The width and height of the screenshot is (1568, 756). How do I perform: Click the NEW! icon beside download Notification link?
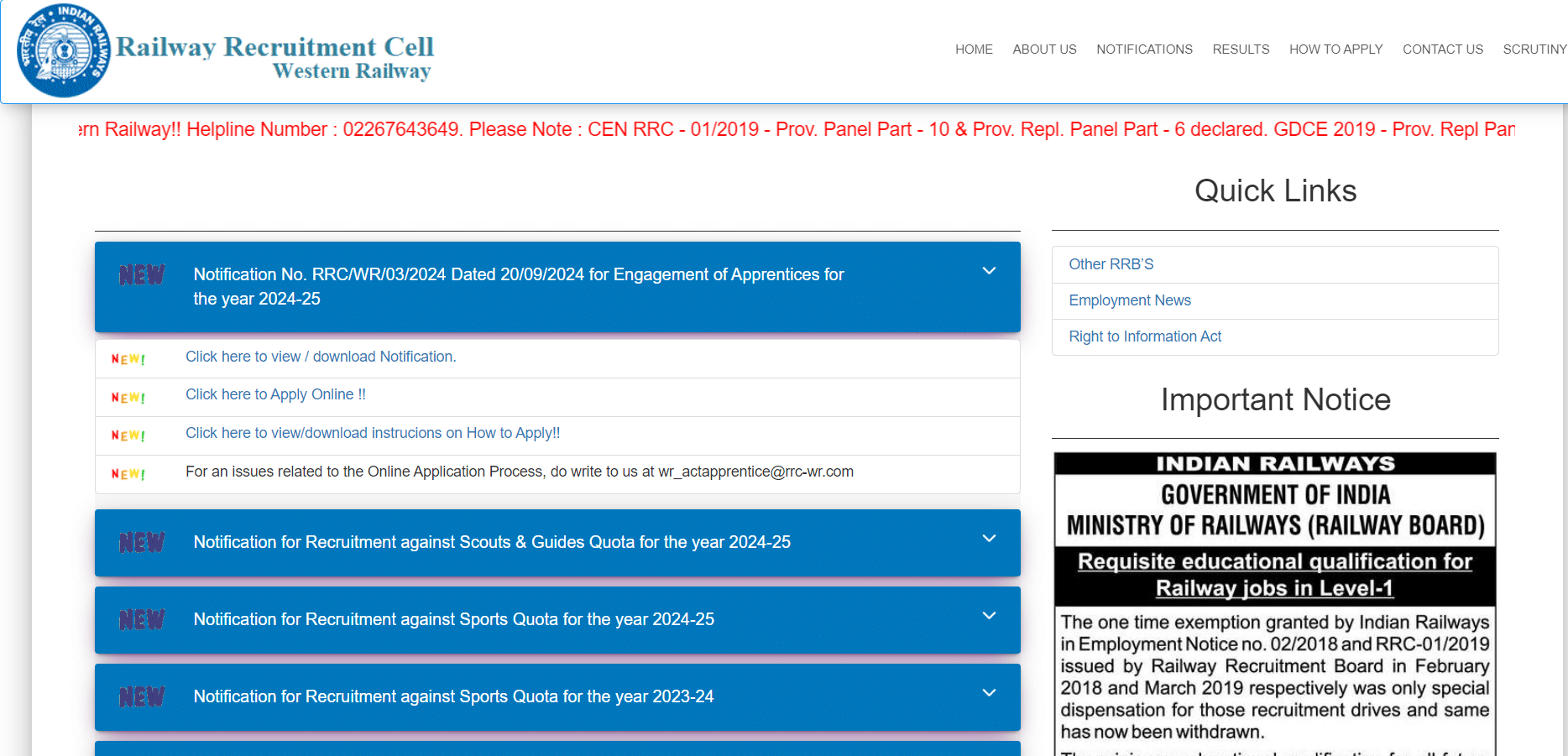[x=128, y=358]
